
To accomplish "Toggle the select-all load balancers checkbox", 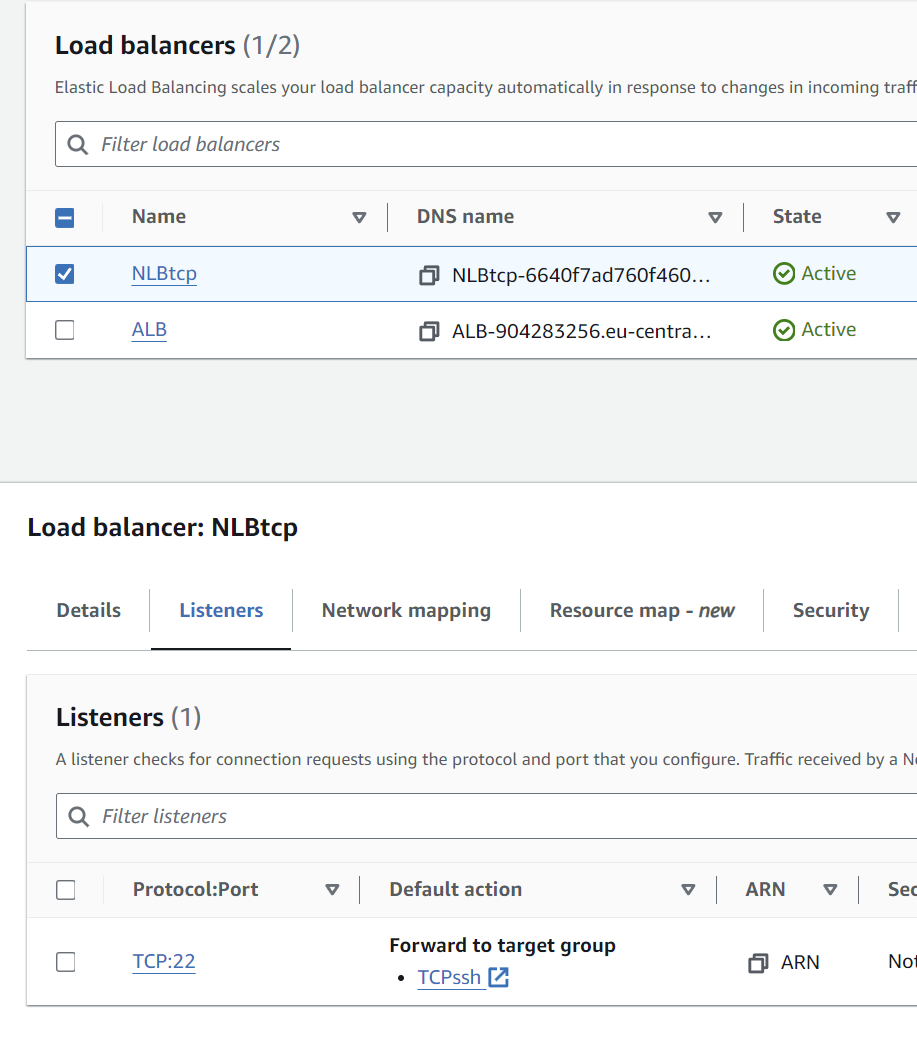I will click(x=65, y=217).
